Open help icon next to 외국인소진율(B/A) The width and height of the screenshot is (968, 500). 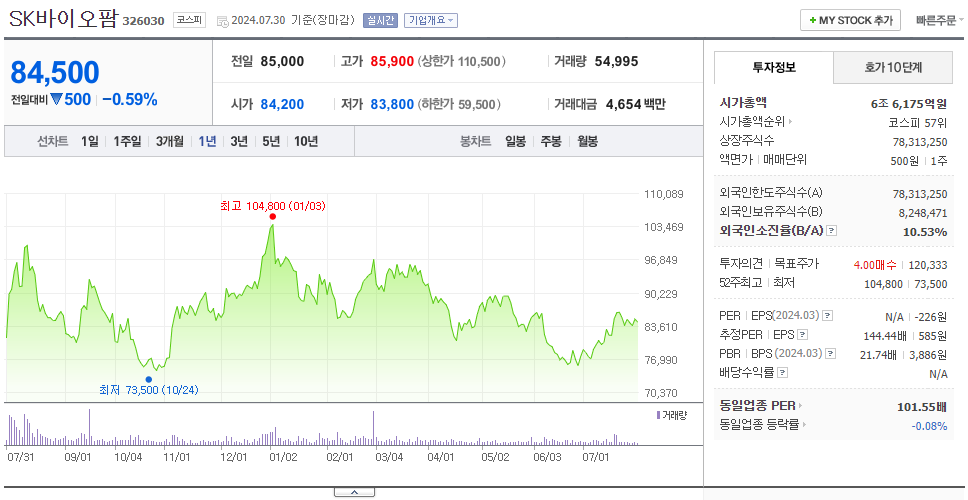[x=832, y=231]
